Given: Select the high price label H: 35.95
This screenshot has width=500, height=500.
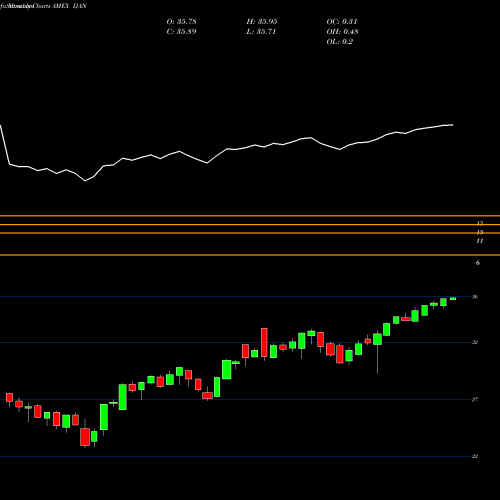Looking at the screenshot, I should [262, 22].
